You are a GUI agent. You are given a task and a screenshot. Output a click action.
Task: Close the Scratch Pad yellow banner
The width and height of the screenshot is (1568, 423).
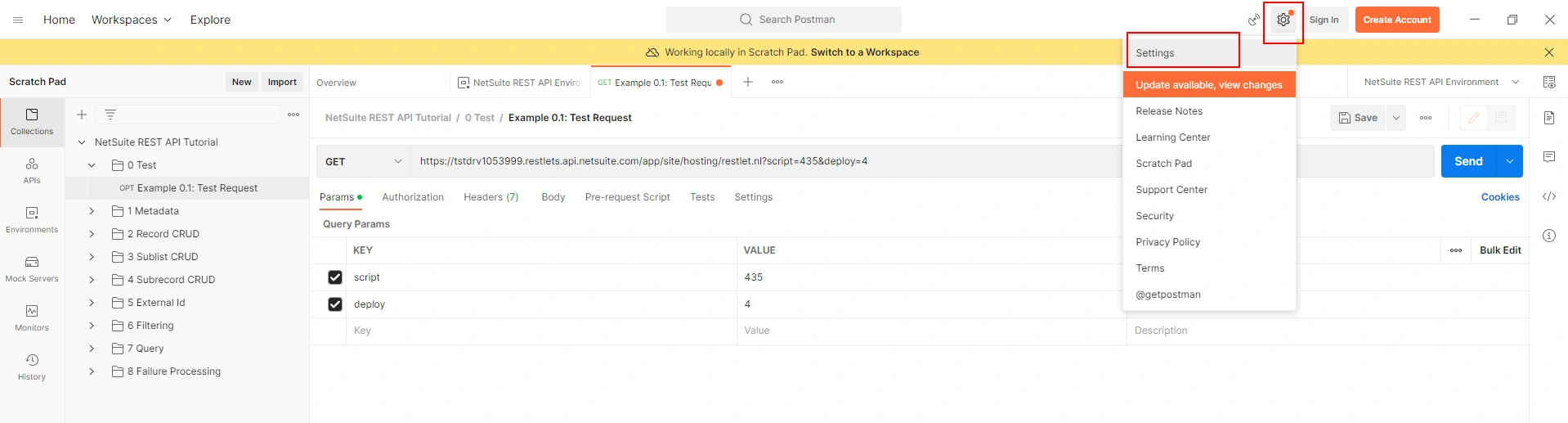tap(1549, 52)
